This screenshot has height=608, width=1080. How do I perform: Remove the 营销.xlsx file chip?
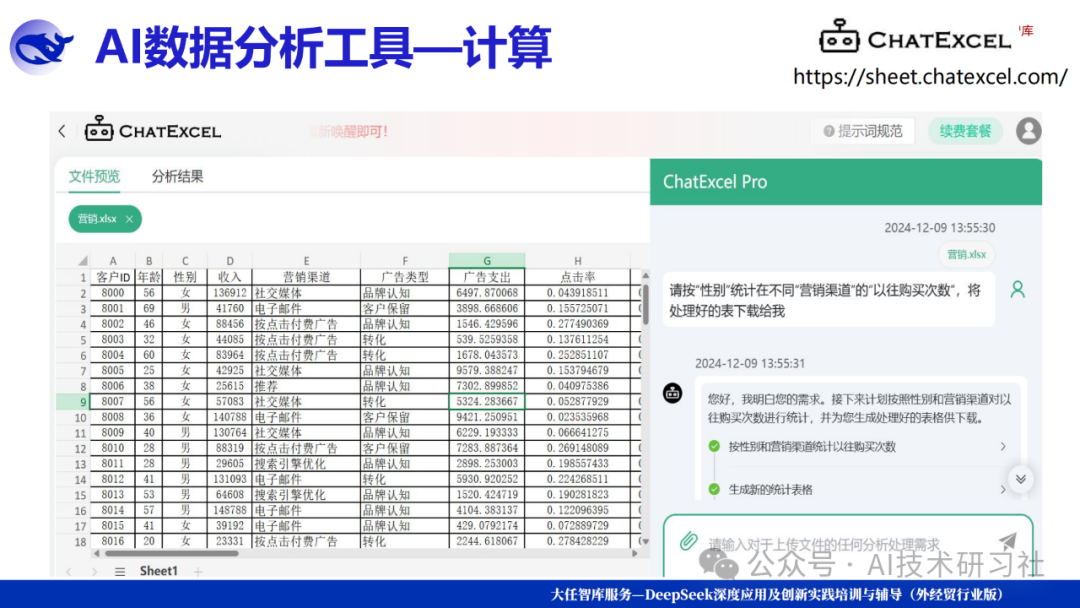tap(129, 218)
